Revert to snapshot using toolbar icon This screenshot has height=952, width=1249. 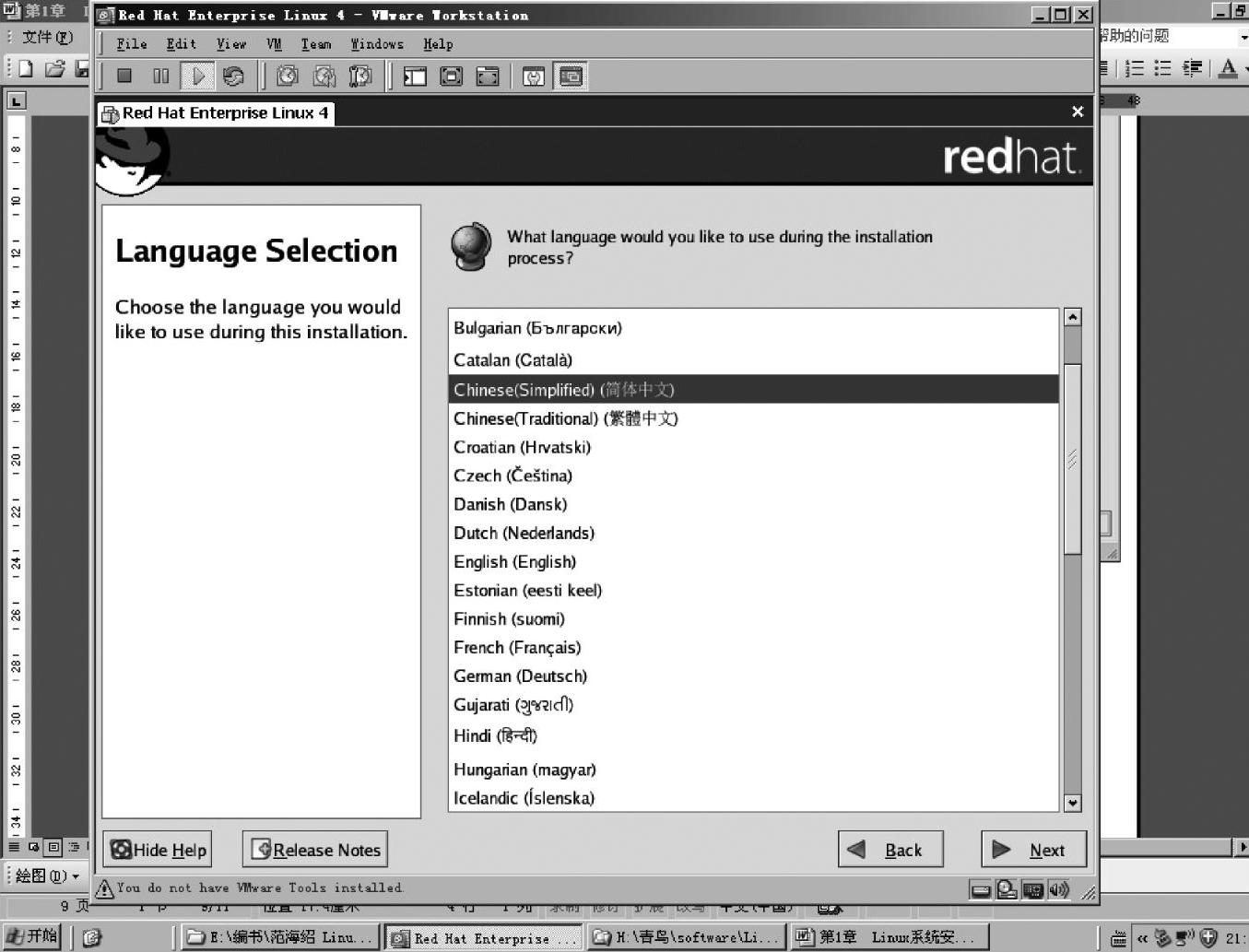click(x=324, y=76)
